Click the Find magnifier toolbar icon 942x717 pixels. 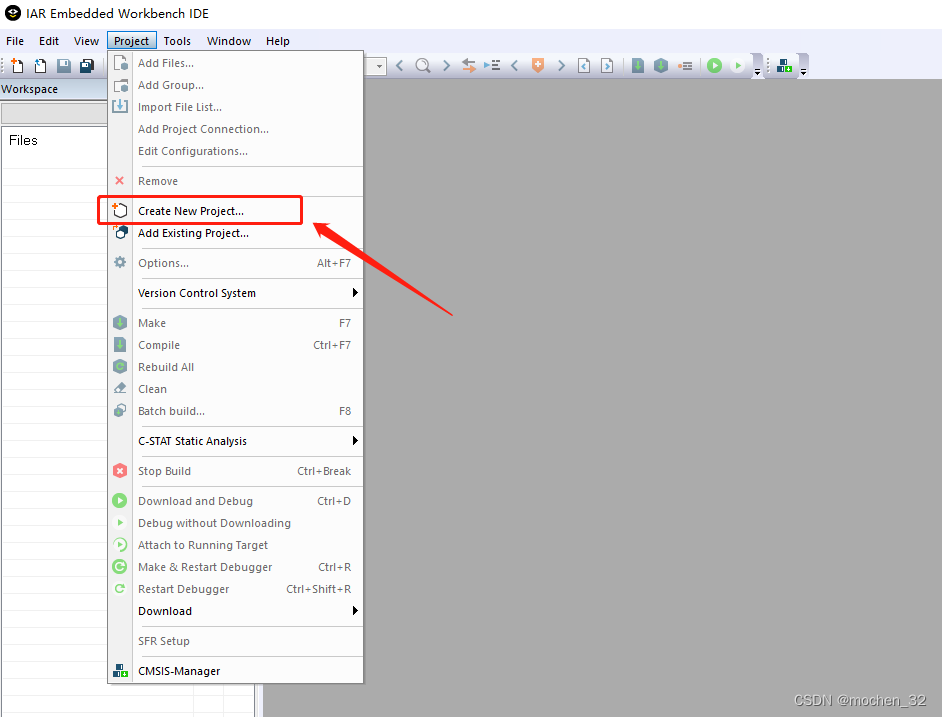[423, 66]
